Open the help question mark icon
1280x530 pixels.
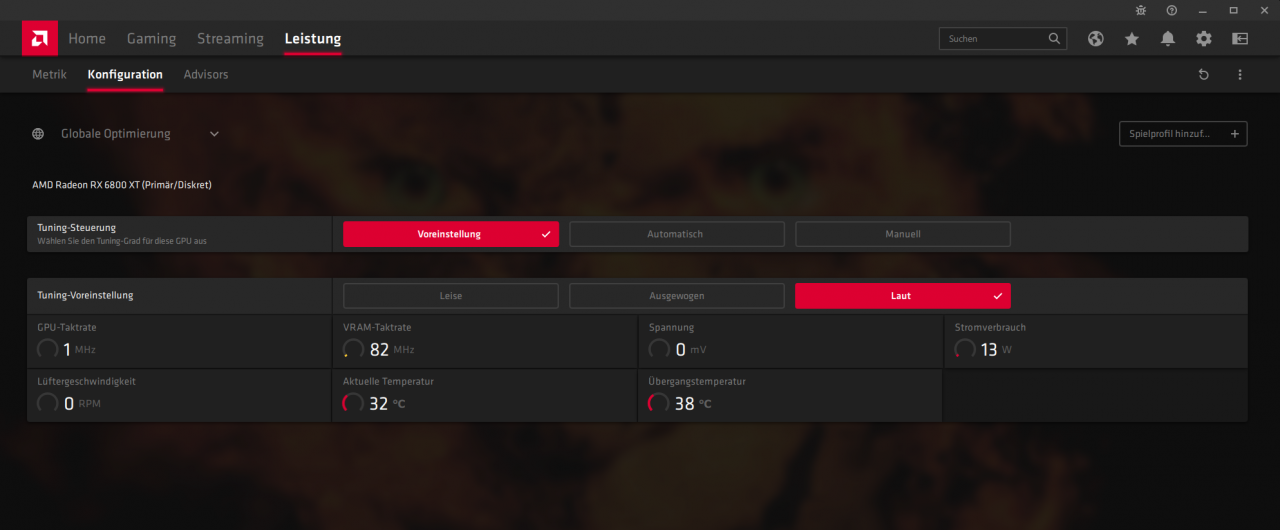[1172, 10]
